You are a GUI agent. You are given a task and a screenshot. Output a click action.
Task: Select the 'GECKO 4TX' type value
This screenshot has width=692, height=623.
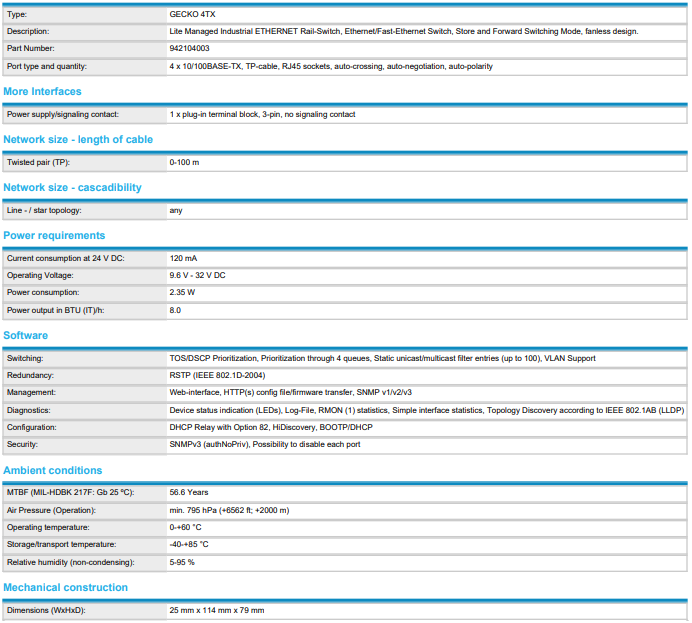[x=192, y=14]
